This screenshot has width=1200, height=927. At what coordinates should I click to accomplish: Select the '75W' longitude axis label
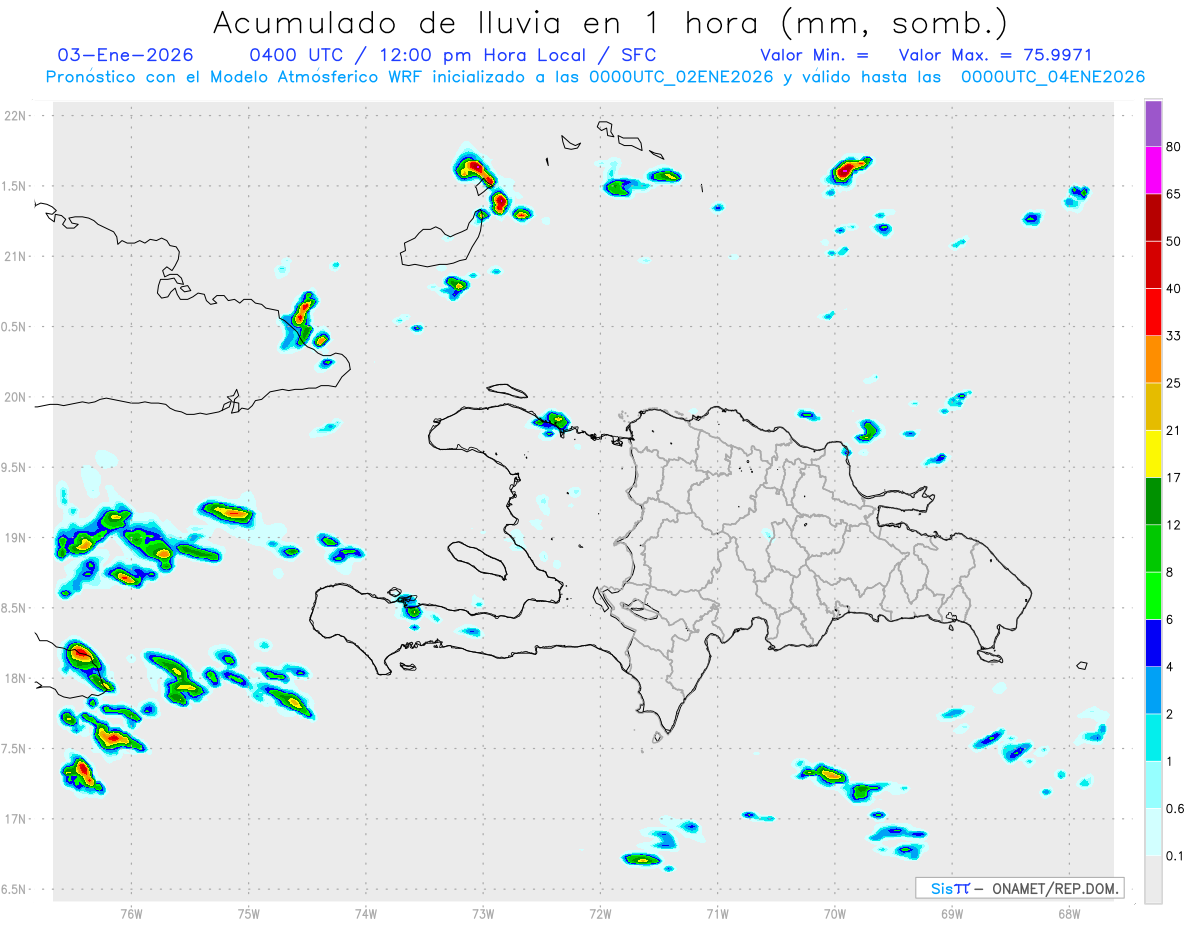(249, 914)
